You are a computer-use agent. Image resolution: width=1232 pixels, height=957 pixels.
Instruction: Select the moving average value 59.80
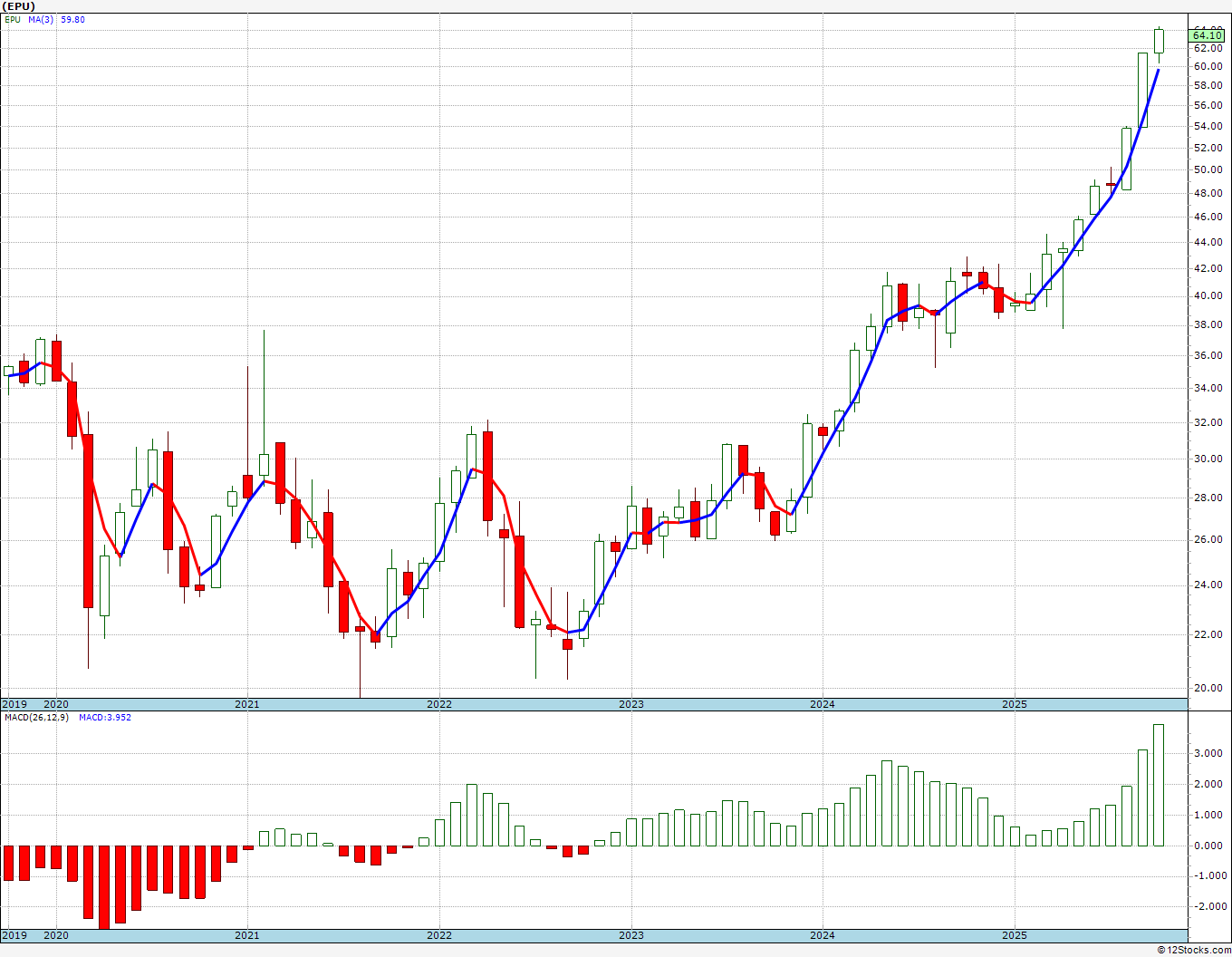72,19
